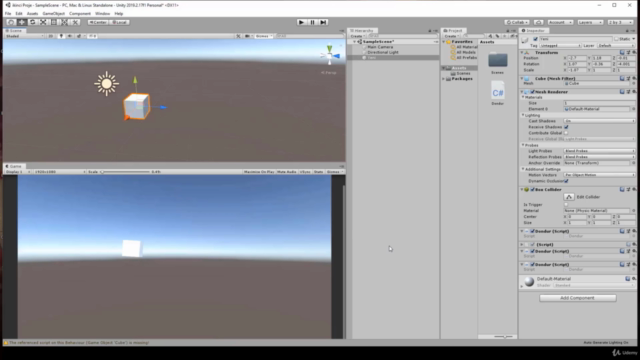Image resolution: width=640 pixels, height=360 pixels.
Task: Select Directional Light in the Hierarchy
Action: [x=383, y=52]
